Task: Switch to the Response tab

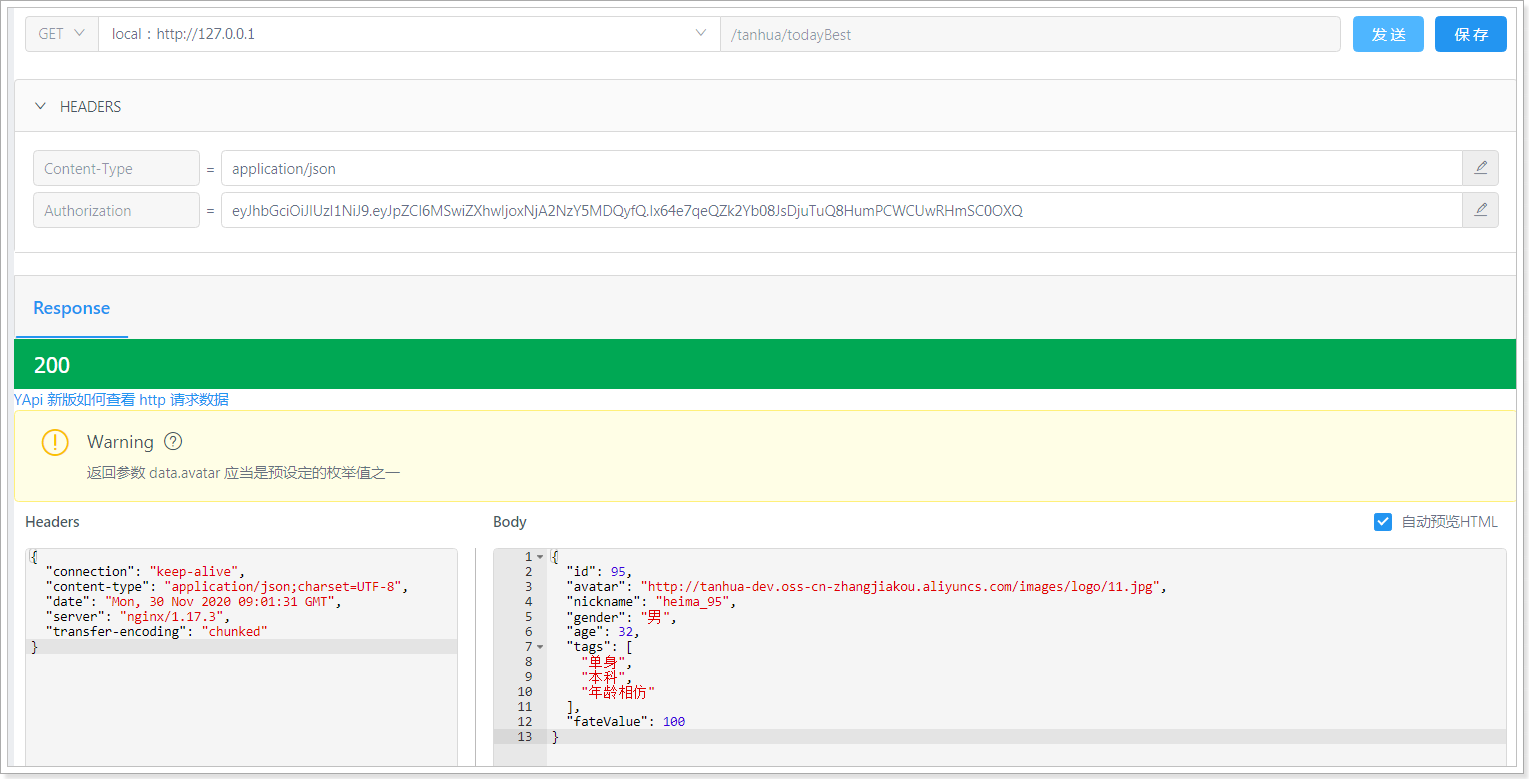Action: pos(72,308)
